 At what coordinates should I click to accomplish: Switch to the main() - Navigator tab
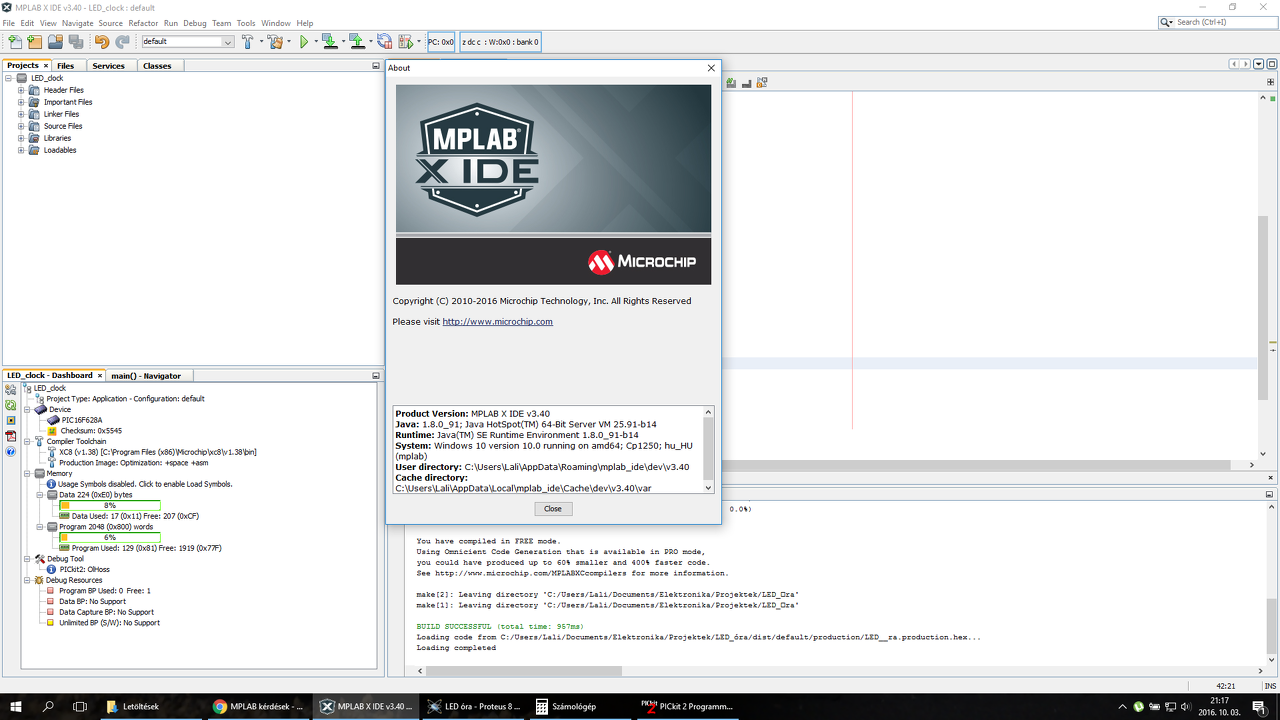click(146, 376)
